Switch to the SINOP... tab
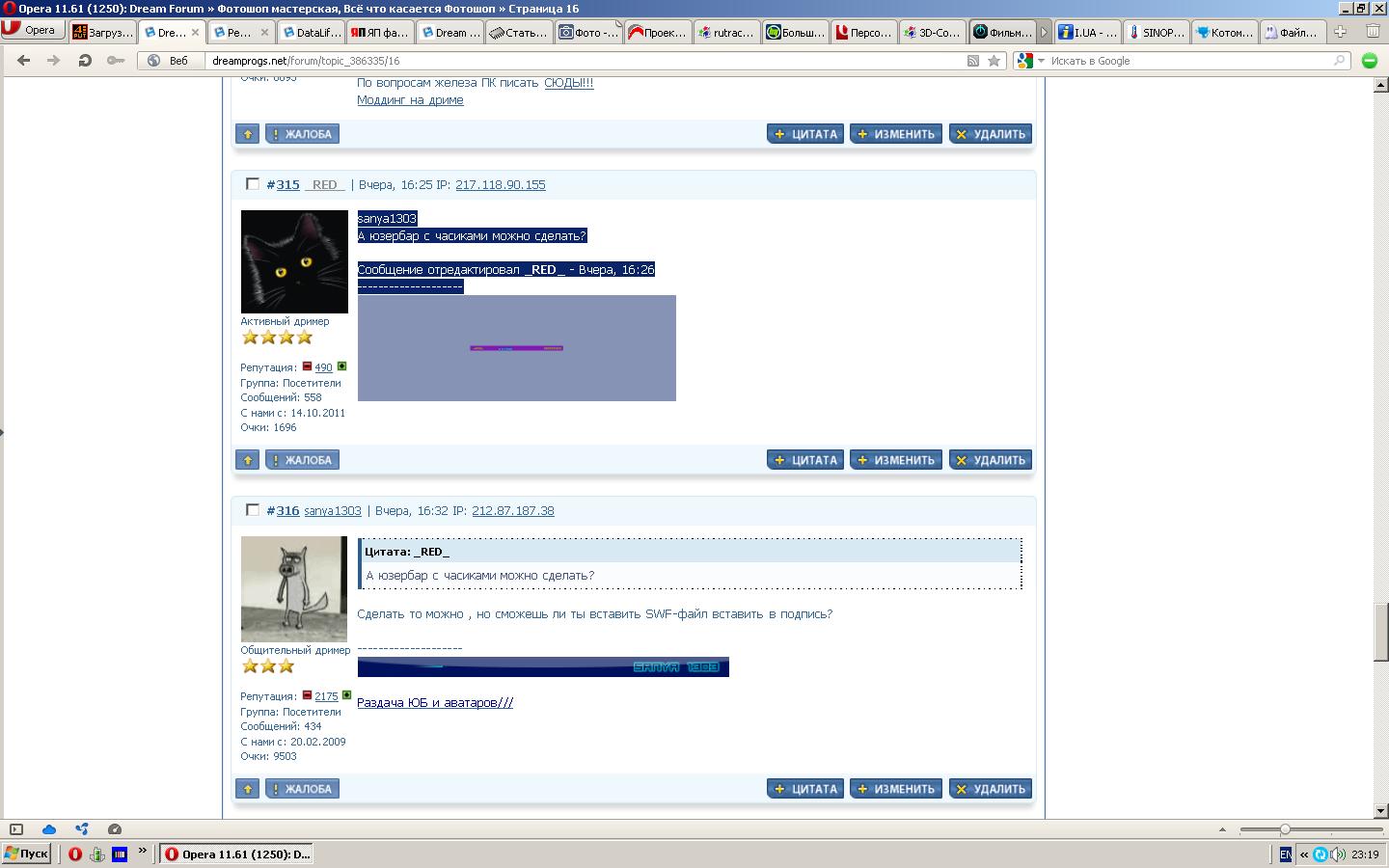The height and width of the screenshot is (868, 1389). pyautogui.click(x=1156, y=32)
